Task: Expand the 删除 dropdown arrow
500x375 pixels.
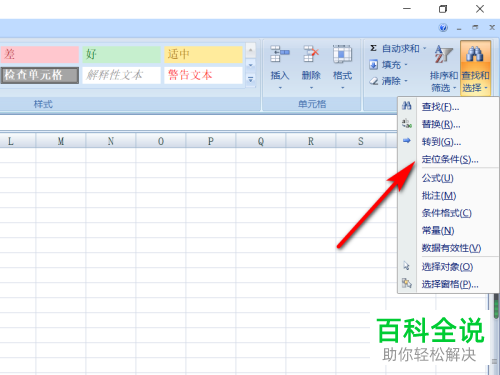Action: (x=311, y=88)
